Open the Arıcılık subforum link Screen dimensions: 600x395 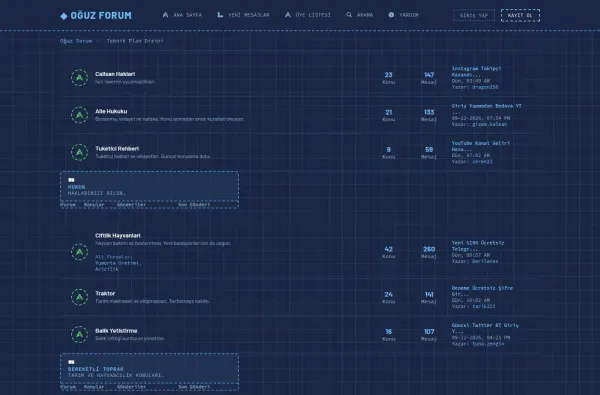tap(107, 269)
